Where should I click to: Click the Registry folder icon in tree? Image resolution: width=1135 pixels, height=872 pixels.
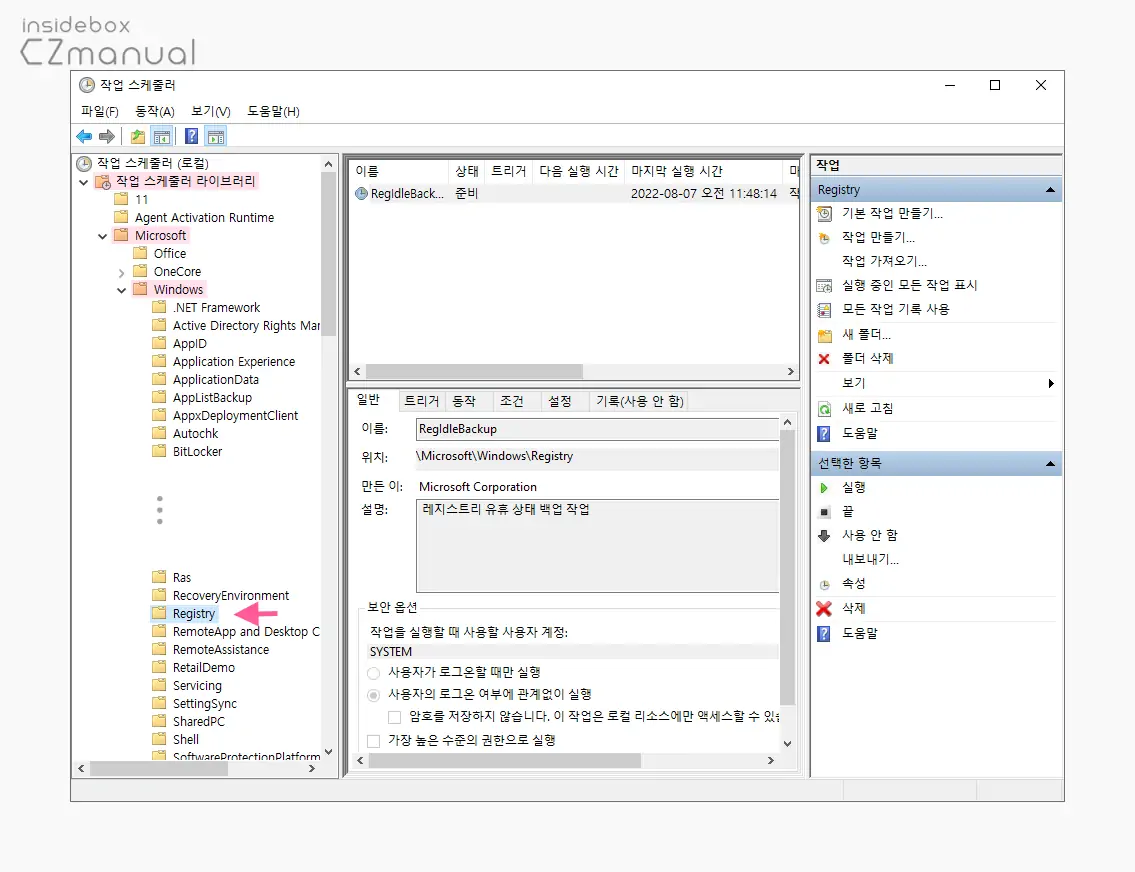pos(159,613)
